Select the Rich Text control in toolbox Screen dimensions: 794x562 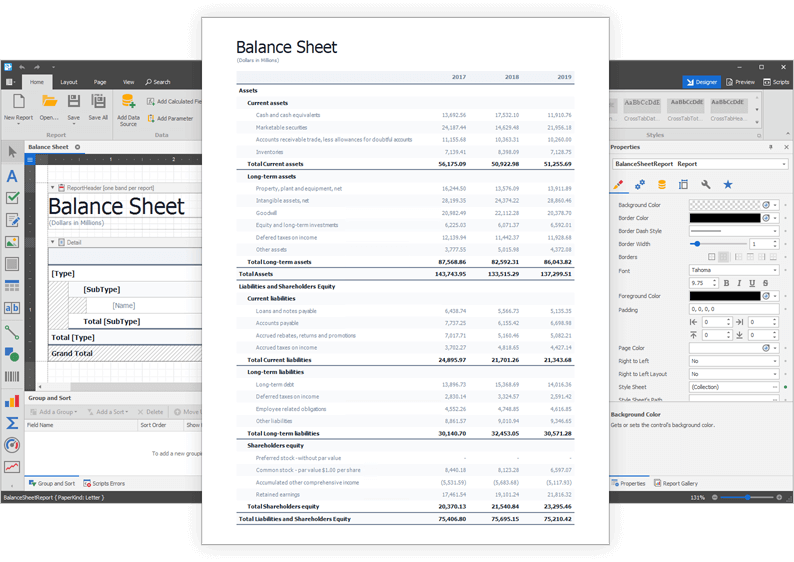click(12, 220)
